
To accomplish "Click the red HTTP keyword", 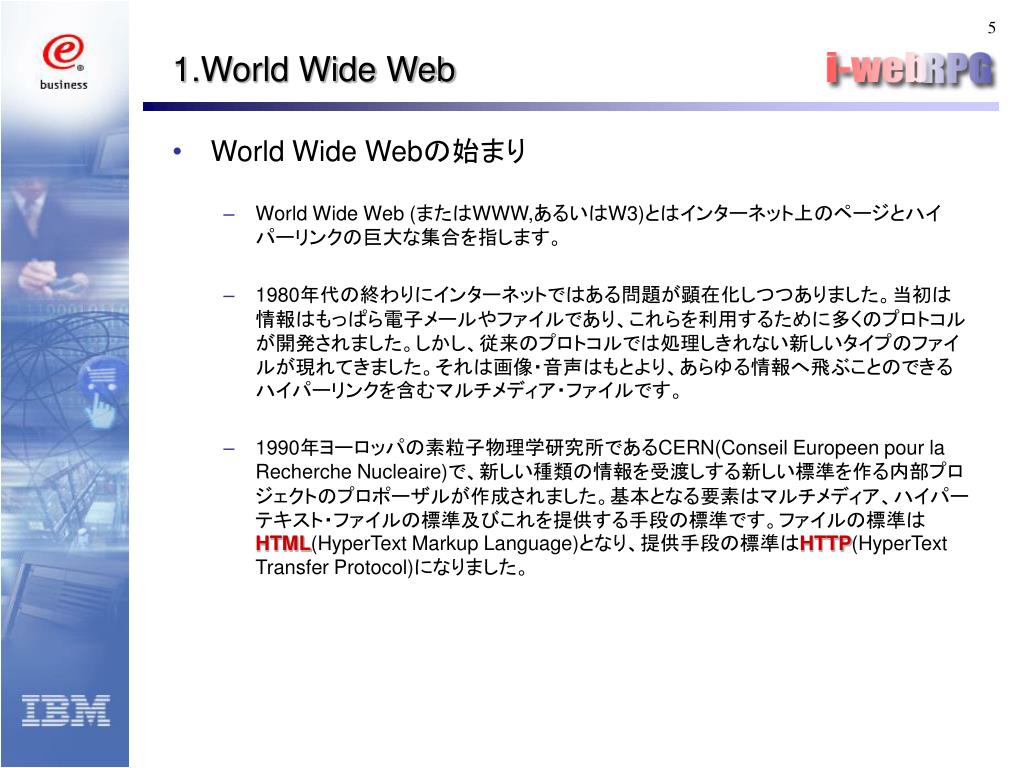I will tap(825, 543).
